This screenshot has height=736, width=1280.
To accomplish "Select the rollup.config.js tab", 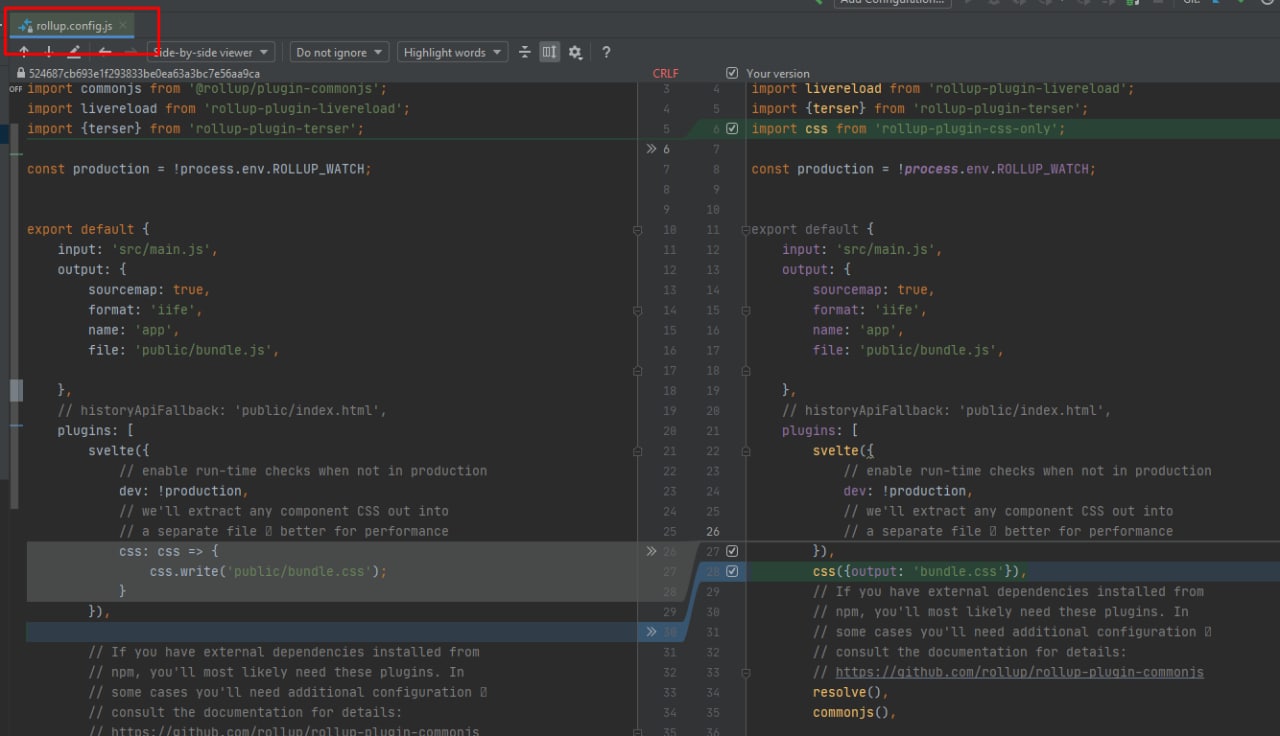I will pyautogui.click(x=73, y=25).
